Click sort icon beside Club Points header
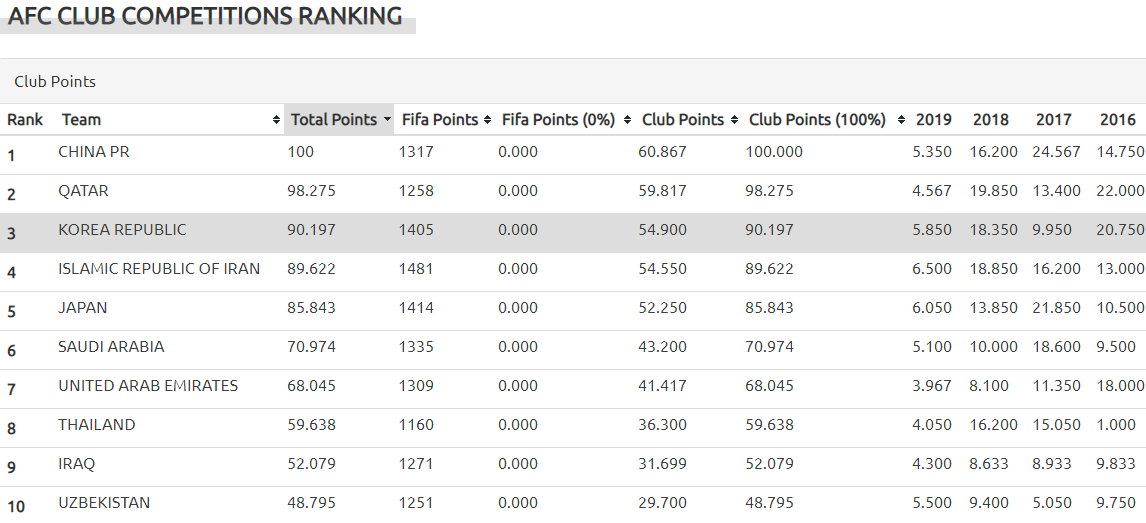Screen dimensions: 1146x523 735,120
